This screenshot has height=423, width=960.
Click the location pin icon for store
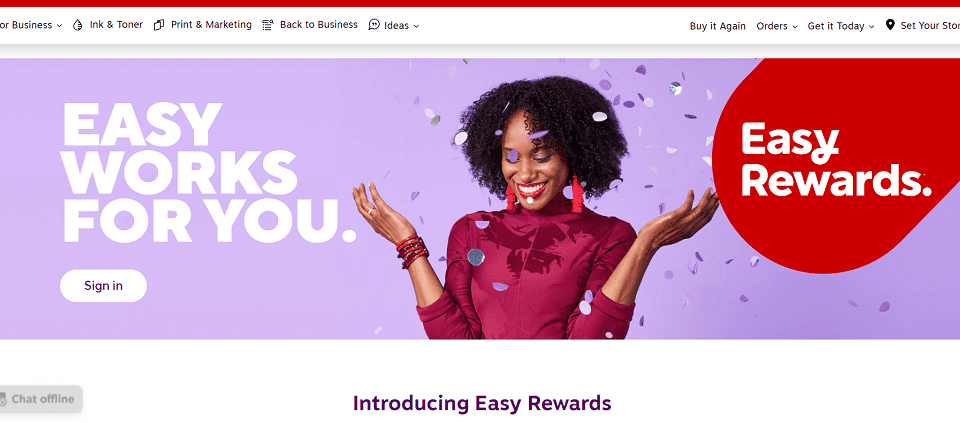(x=890, y=25)
